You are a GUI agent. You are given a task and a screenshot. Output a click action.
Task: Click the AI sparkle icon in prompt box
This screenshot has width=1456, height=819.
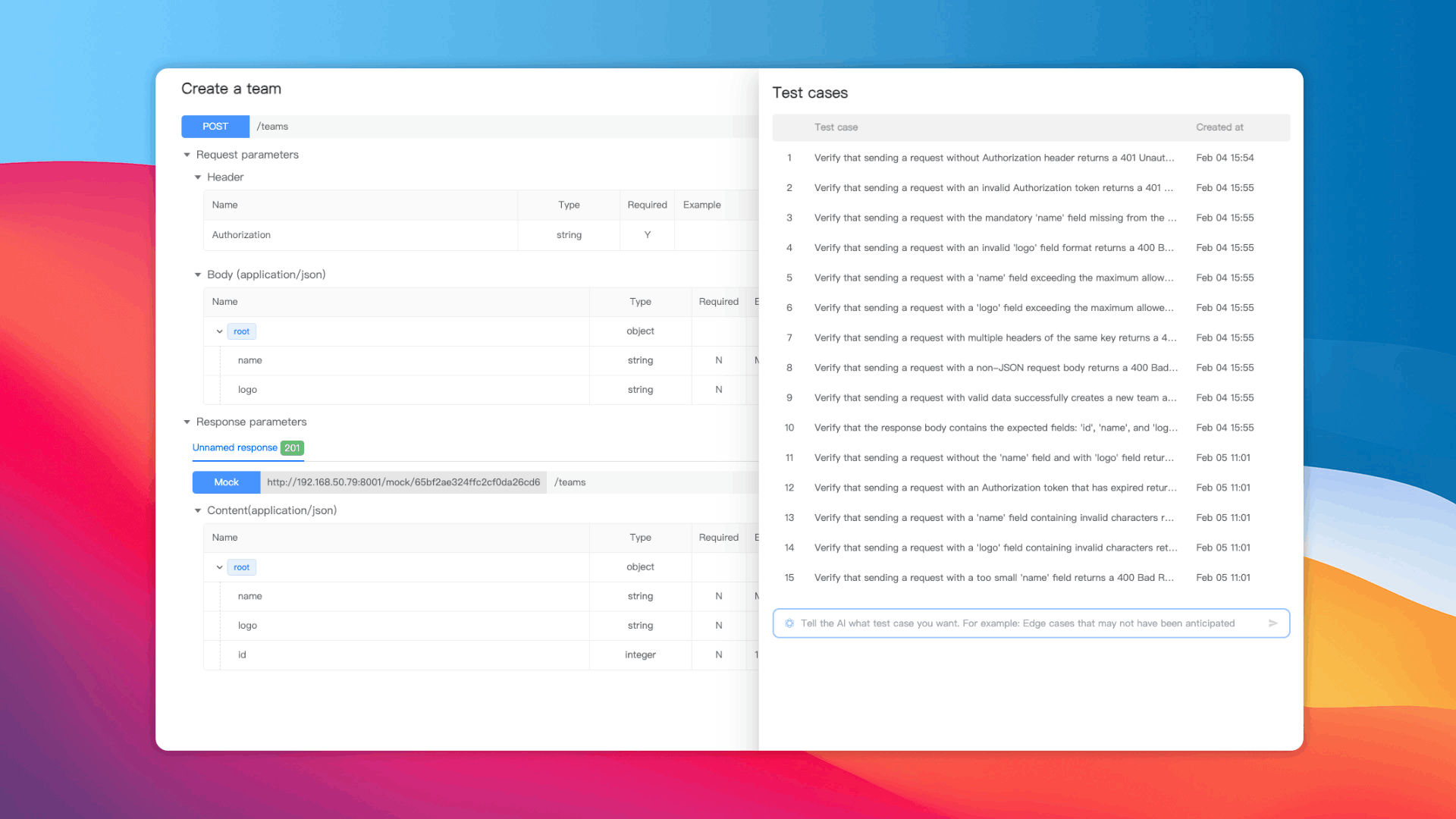pyautogui.click(x=789, y=623)
